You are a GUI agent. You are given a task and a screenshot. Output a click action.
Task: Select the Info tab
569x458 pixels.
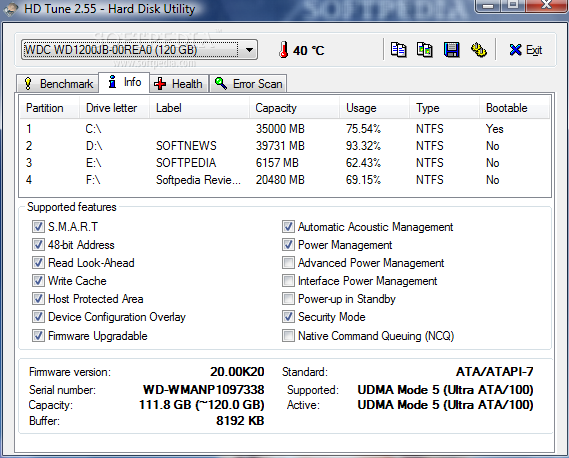coord(124,82)
